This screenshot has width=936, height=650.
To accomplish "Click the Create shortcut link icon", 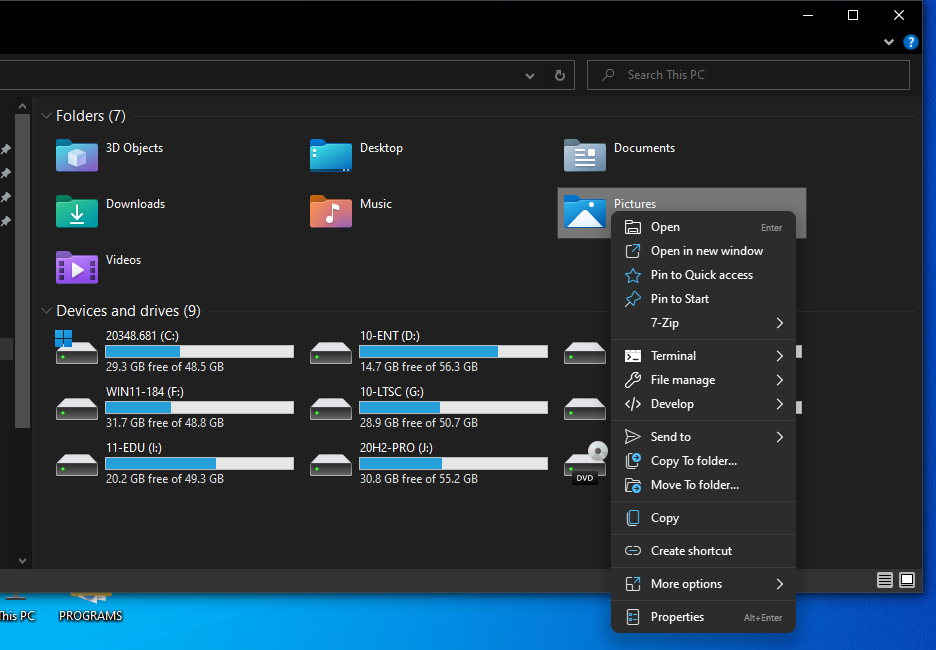I will pyautogui.click(x=633, y=551).
